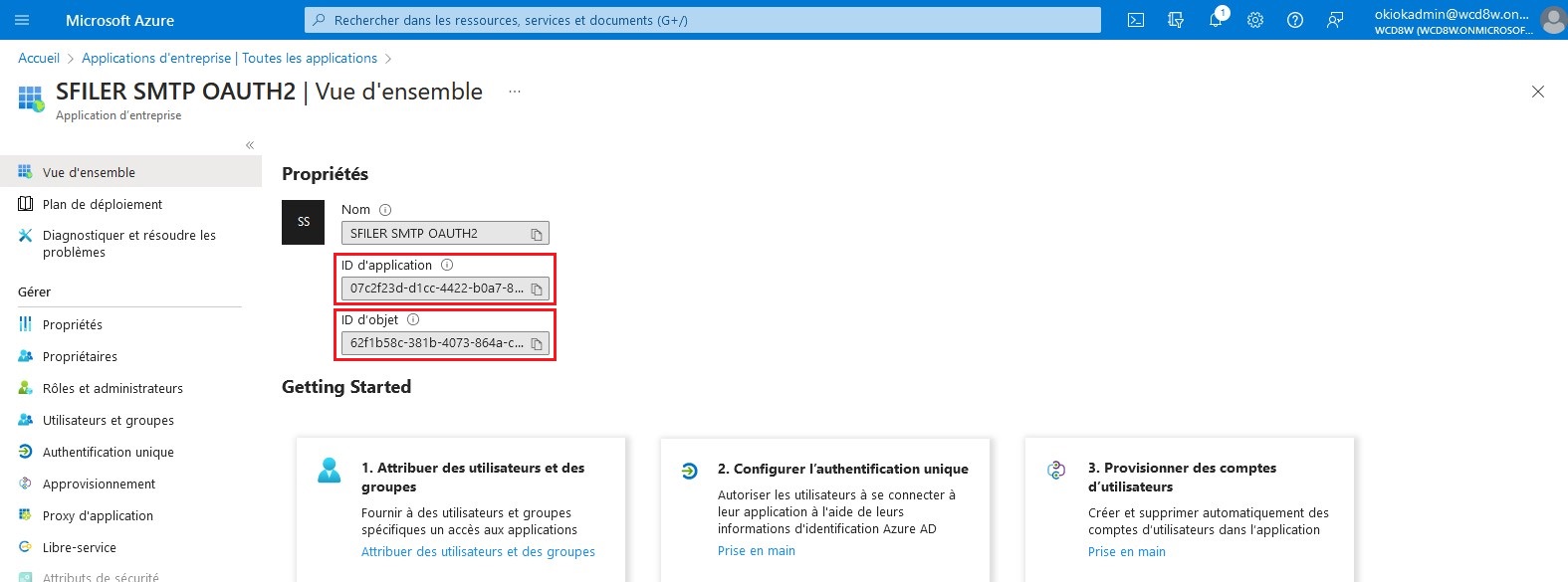Click the user icon on card 1
This screenshot has height=582, width=1568.
tap(329, 470)
